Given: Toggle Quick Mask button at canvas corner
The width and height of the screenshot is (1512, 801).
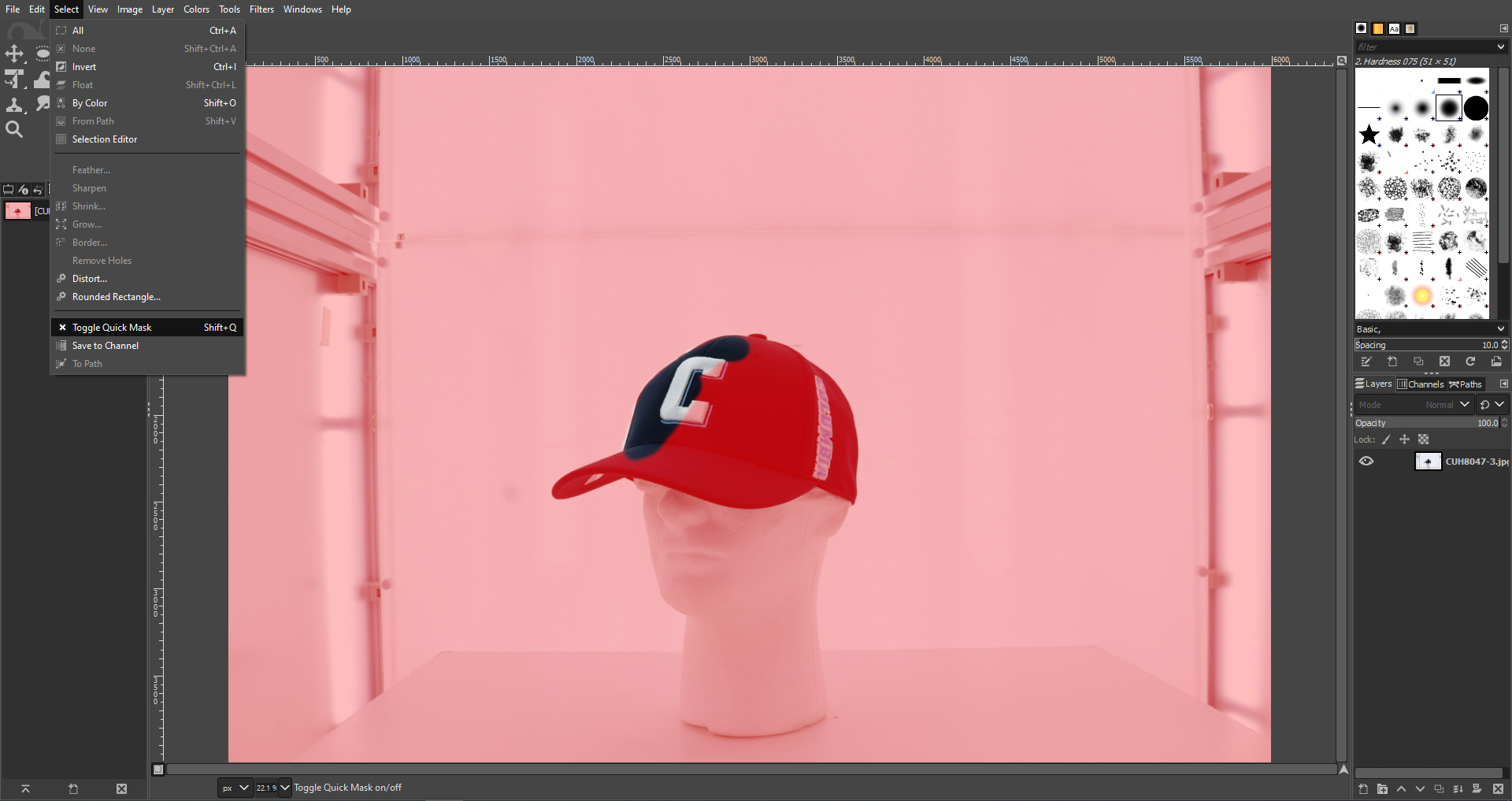Looking at the screenshot, I should point(158,769).
